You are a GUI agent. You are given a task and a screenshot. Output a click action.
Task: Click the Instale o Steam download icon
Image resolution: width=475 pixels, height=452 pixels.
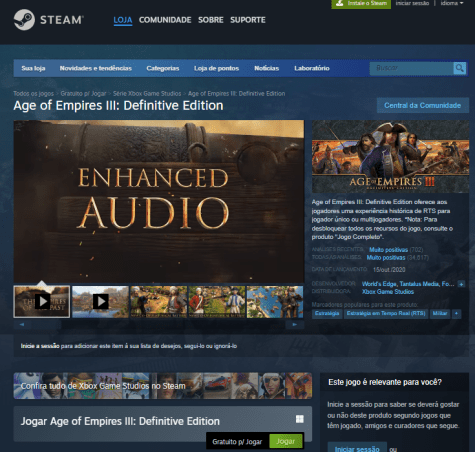coord(339,3)
